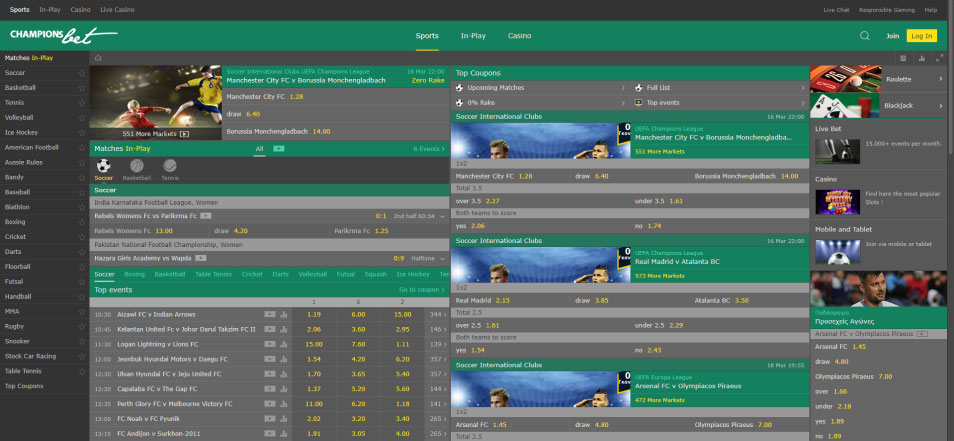954x441 pixels.
Task: Expand 146 markets for Kelantan United match
Action: click(x=438, y=329)
